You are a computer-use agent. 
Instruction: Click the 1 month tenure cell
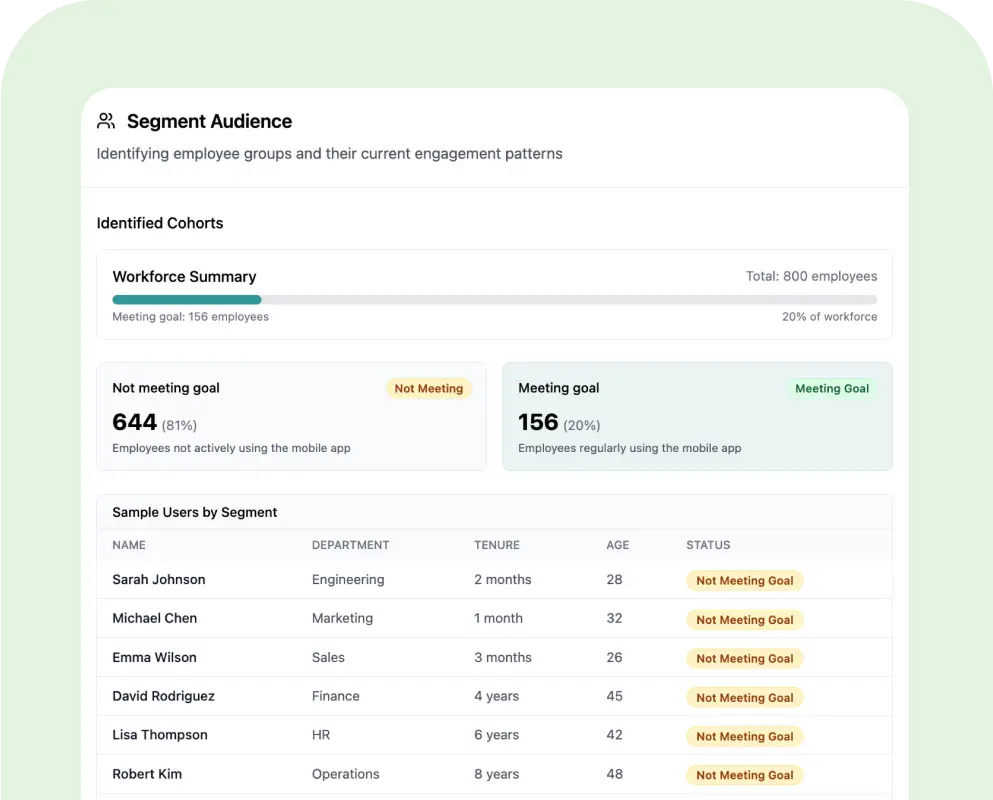pos(498,618)
